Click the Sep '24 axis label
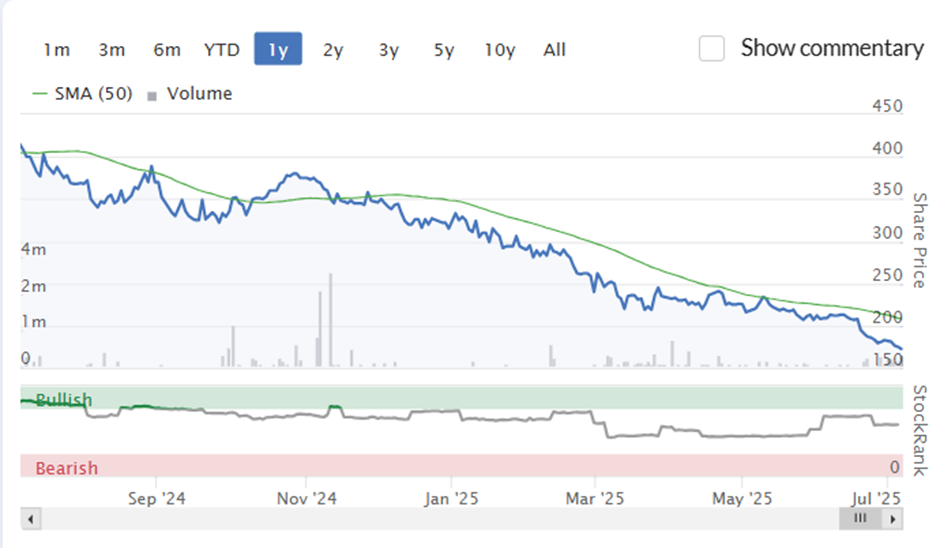Image resolution: width=940 pixels, height=548 pixels. [x=156, y=499]
